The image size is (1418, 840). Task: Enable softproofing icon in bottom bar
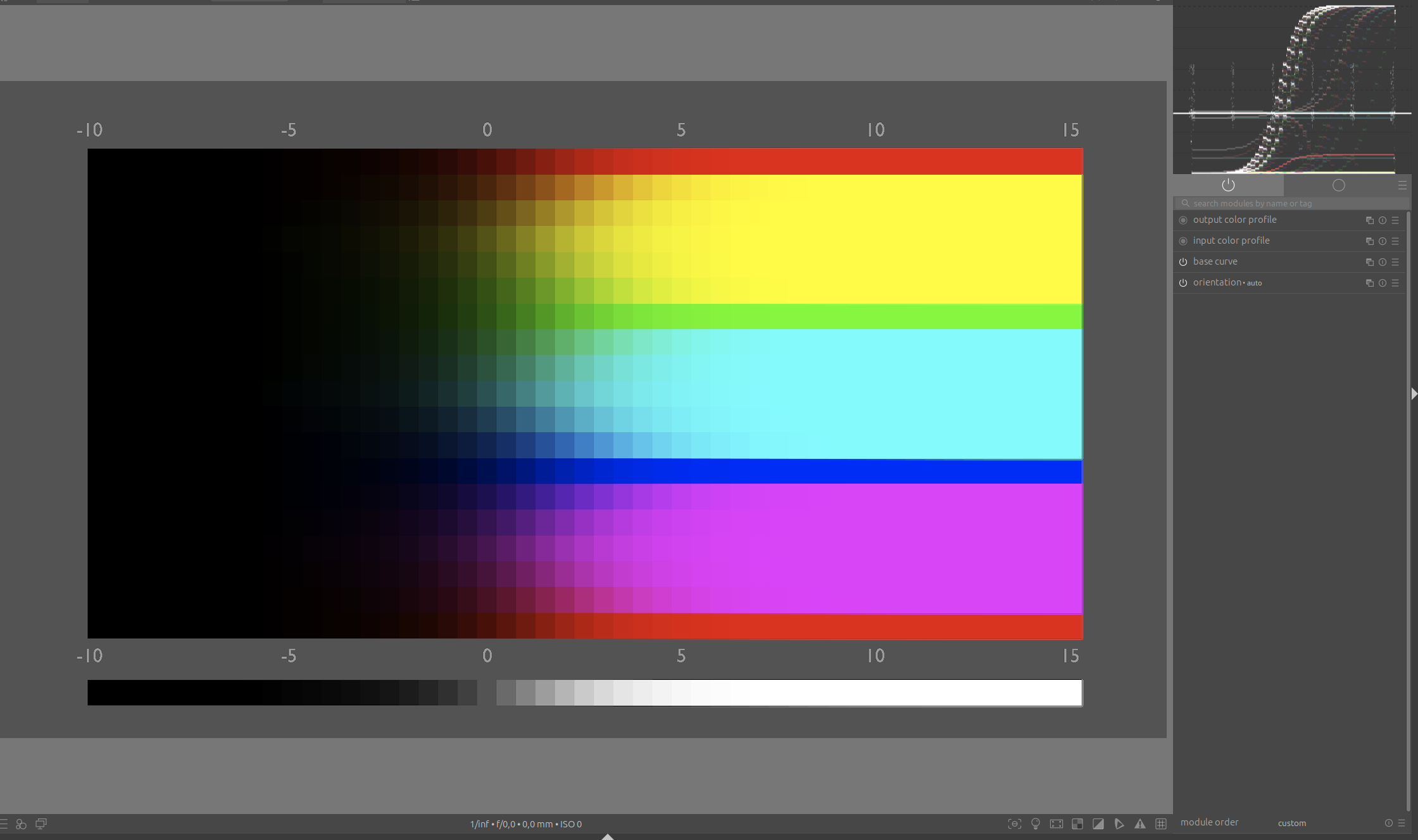(x=1119, y=824)
